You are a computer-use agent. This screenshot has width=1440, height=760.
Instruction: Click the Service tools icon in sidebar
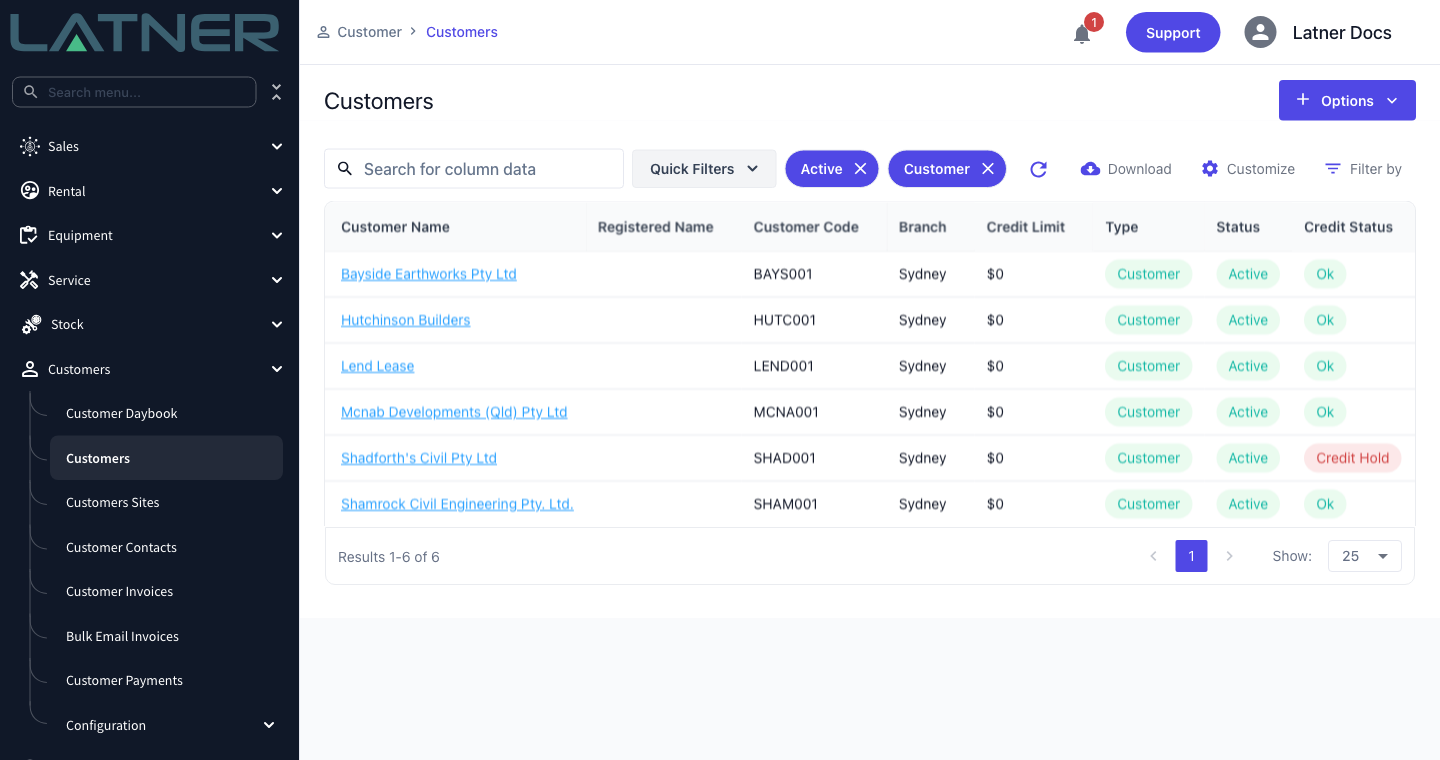tap(29, 280)
